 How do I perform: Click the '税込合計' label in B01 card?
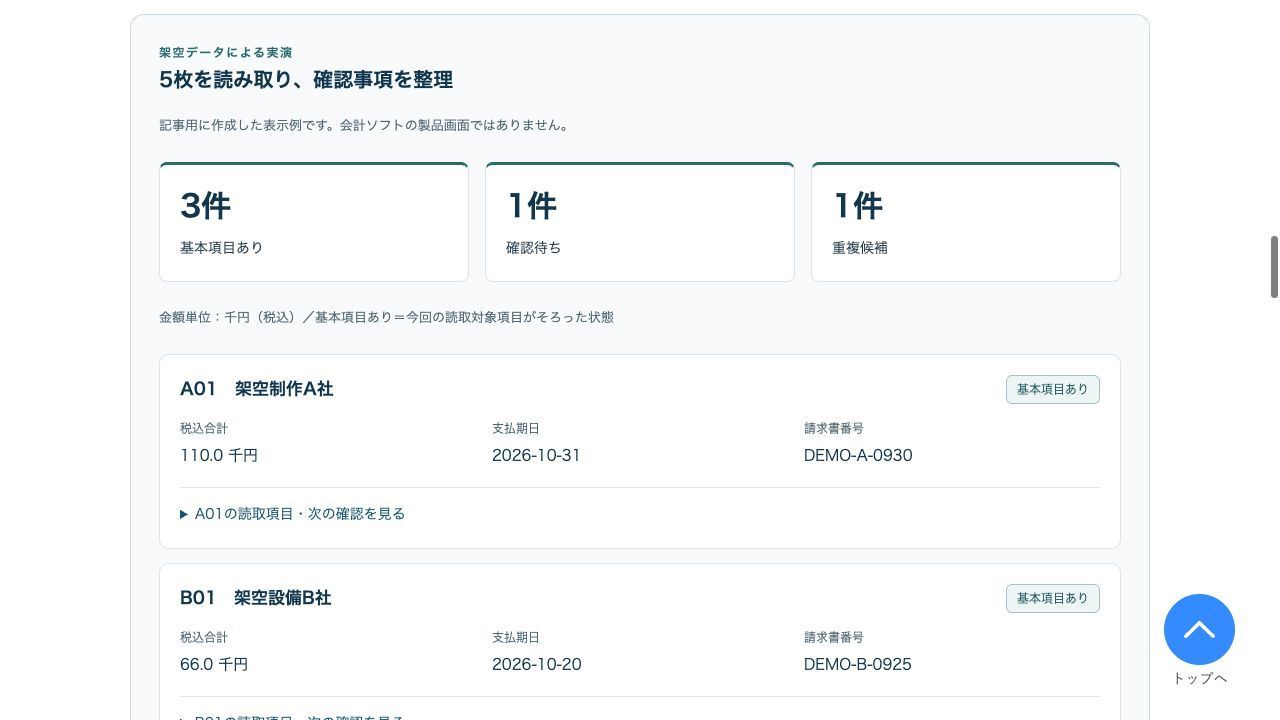(204, 637)
